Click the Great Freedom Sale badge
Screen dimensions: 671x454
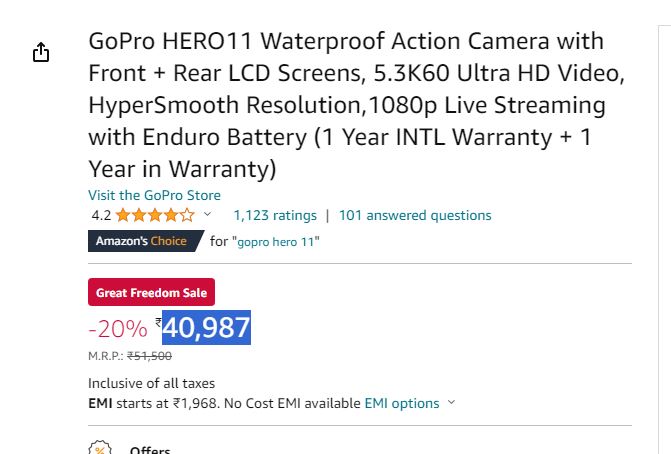151,292
